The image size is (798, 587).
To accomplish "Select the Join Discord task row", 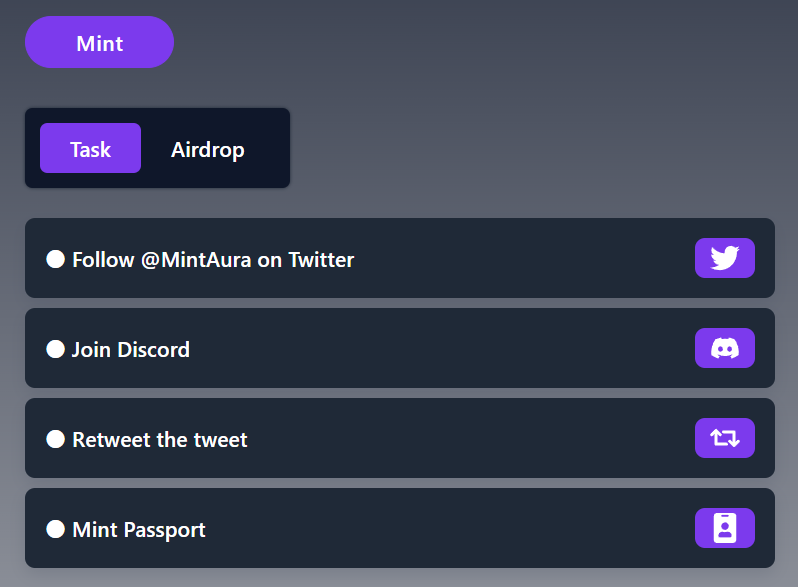I will pos(400,348).
